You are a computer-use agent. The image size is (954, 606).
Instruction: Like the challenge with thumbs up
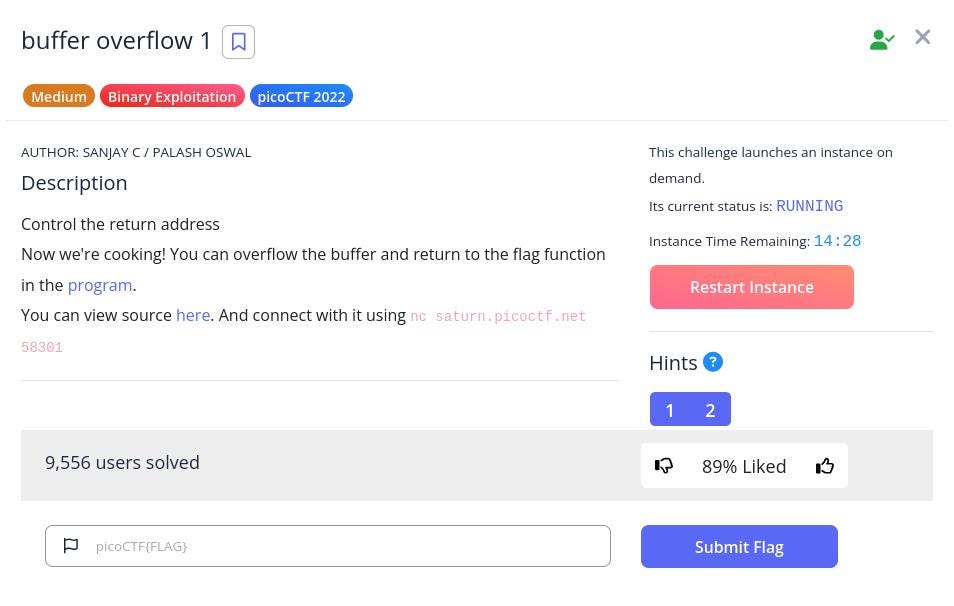tap(825, 466)
